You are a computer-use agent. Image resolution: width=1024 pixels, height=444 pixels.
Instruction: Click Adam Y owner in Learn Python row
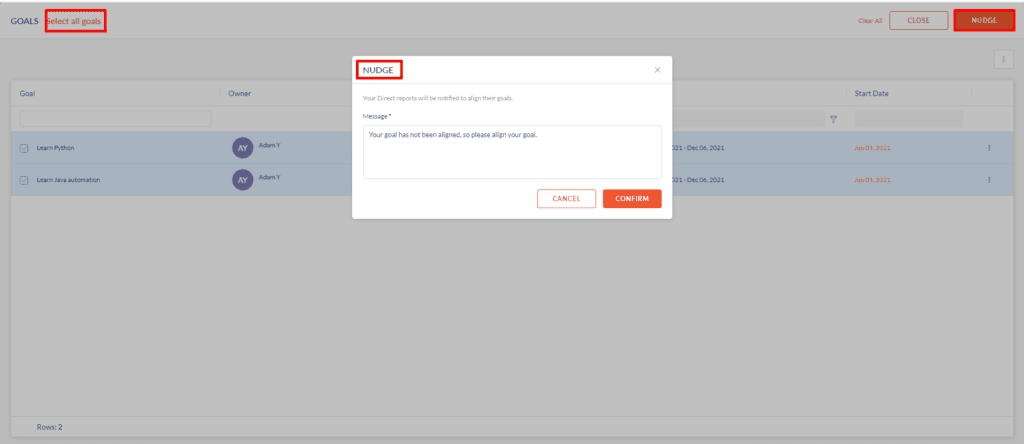[269, 145]
